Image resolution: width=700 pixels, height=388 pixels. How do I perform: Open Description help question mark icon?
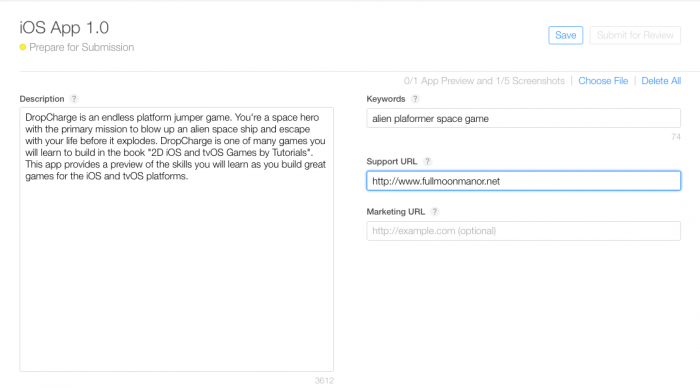pos(74,99)
